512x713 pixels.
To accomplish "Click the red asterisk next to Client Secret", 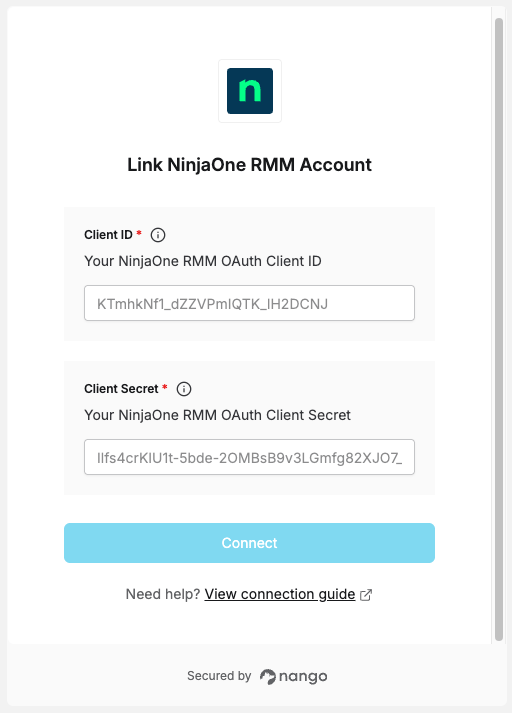I will pos(165,387).
